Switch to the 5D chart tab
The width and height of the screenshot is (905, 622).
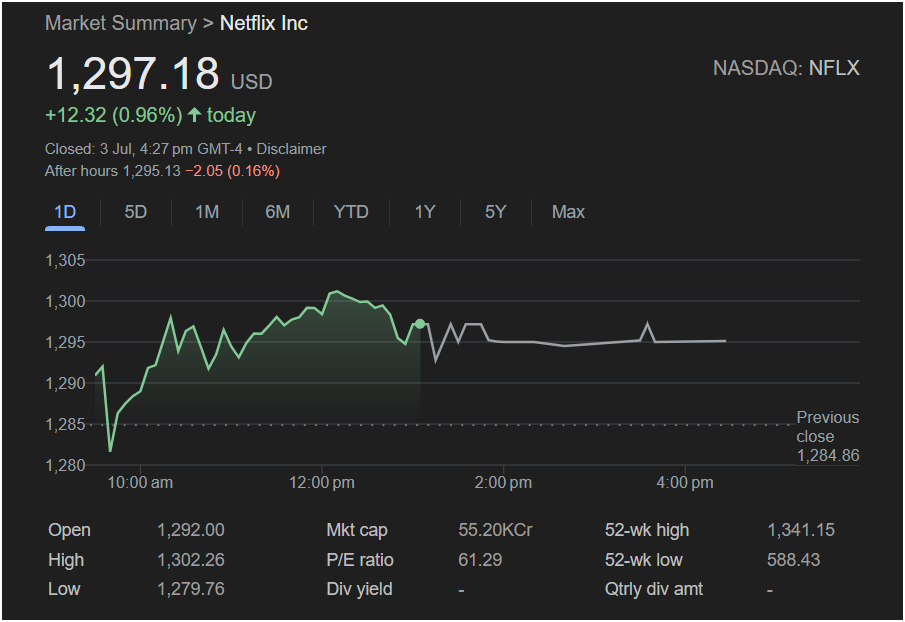coord(136,212)
